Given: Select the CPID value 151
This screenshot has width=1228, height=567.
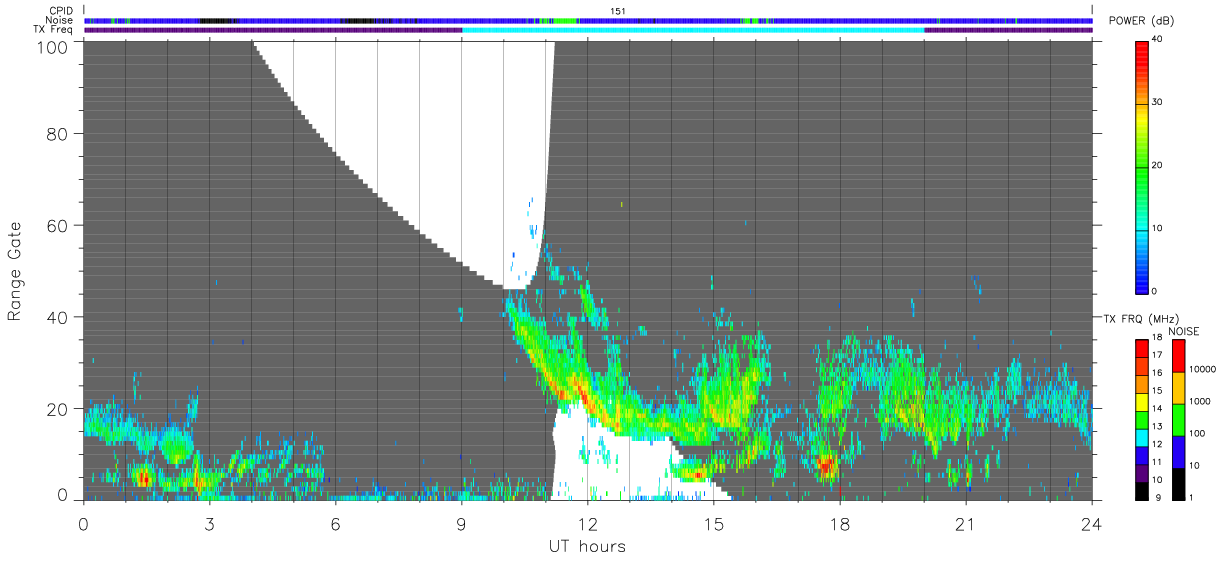Looking at the screenshot, I should 618,11.
